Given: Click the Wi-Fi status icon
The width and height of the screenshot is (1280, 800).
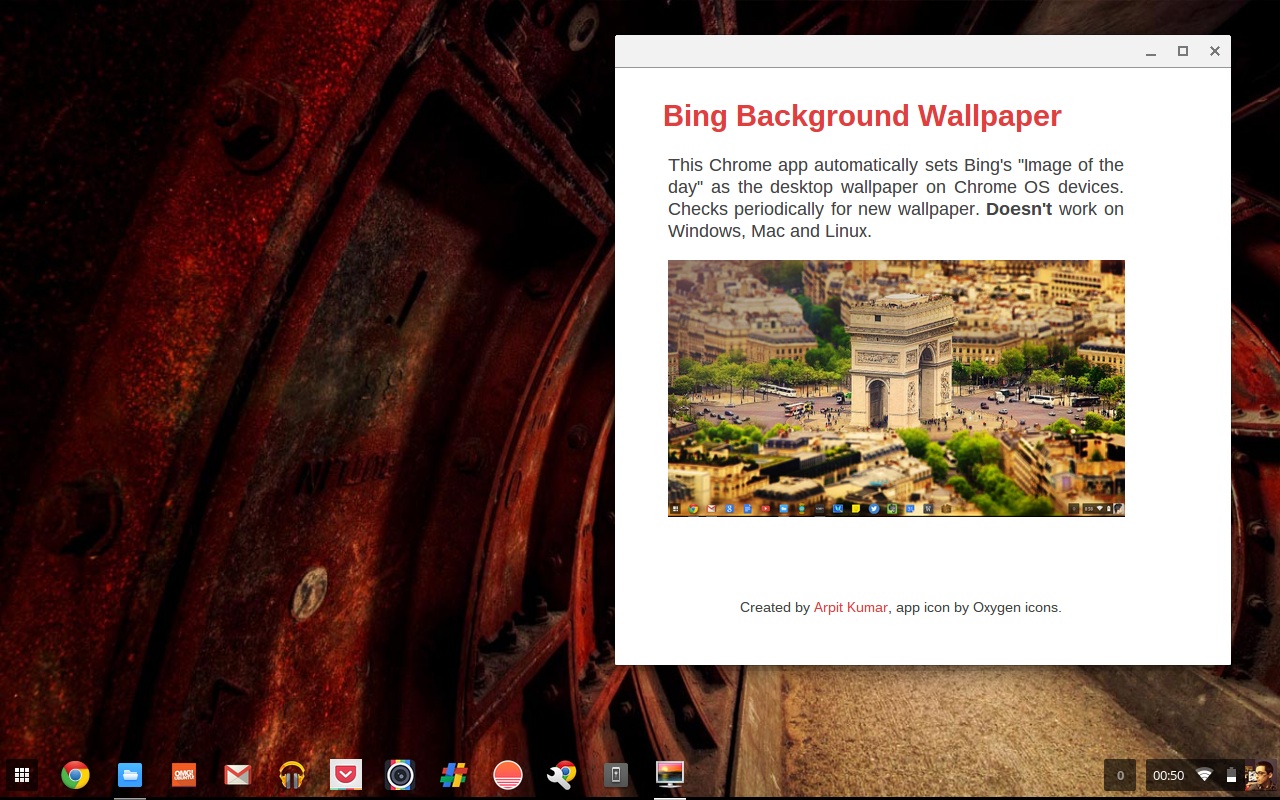Looking at the screenshot, I should [x=1204, y=775].
